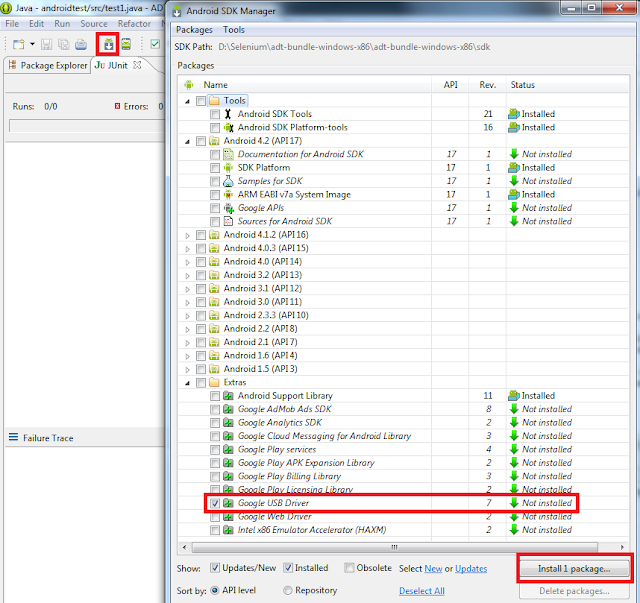
Task: Click the Deselect All link
Action: pos(422,591)
